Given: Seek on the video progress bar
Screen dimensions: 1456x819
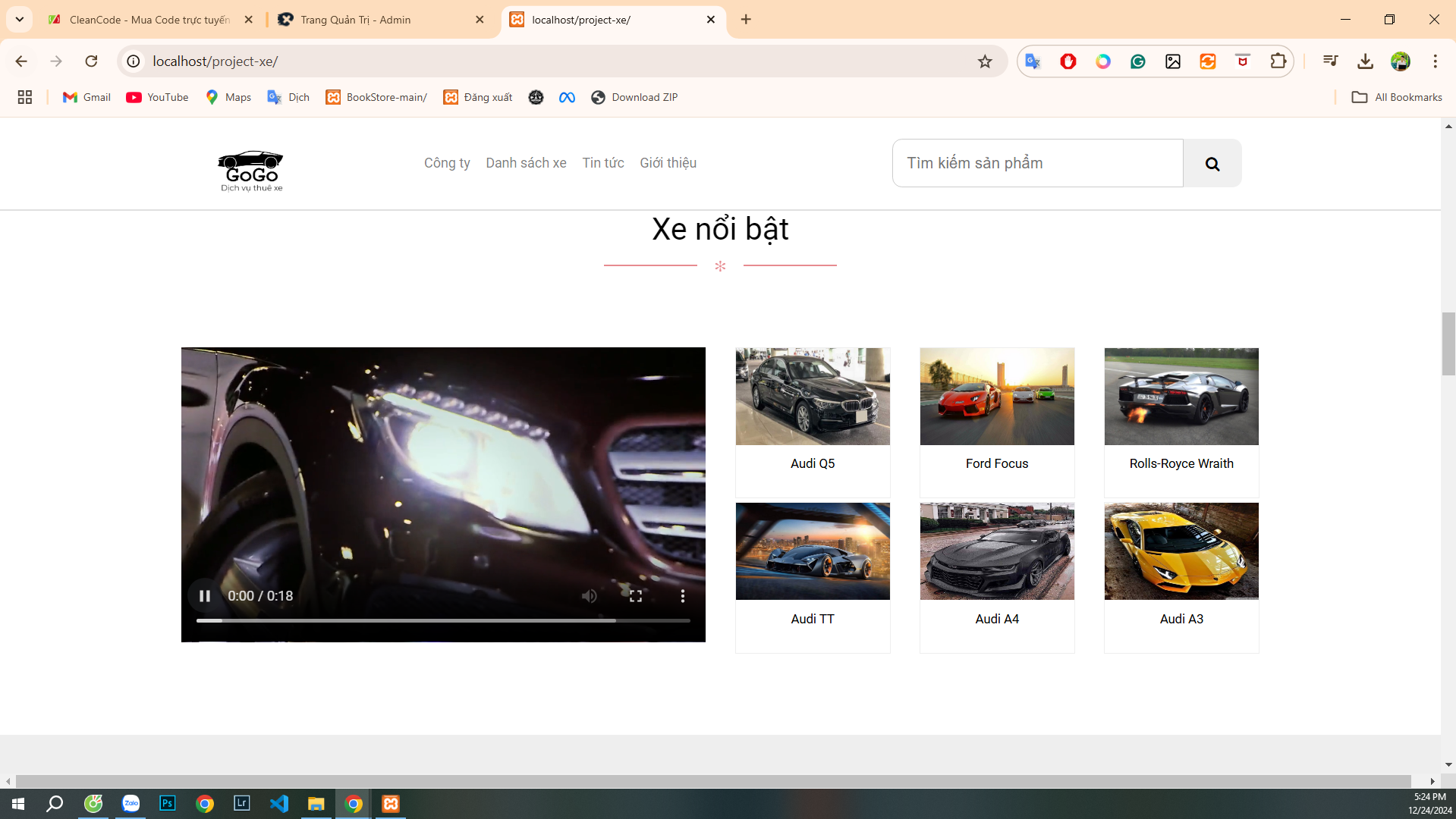Looking at the screenshot, I should tap(443, 620).
